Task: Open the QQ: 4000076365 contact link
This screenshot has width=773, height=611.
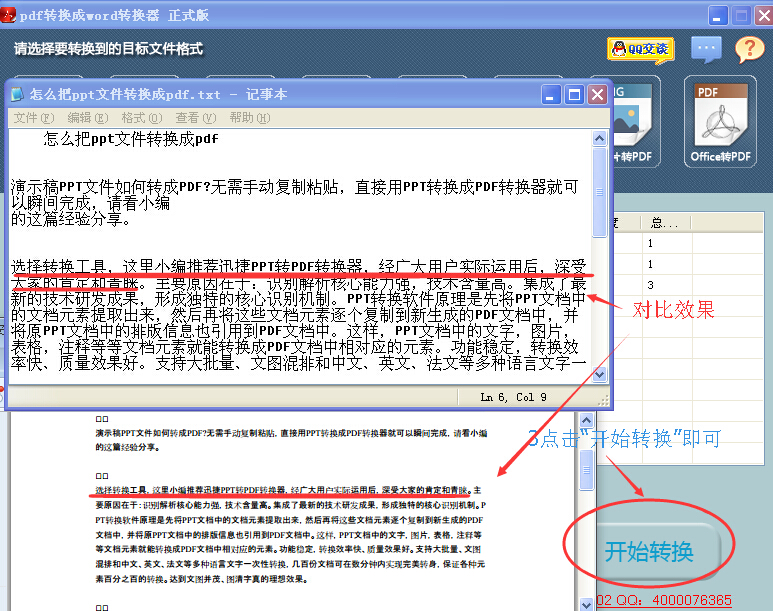Action: click(x=664, y=600)
